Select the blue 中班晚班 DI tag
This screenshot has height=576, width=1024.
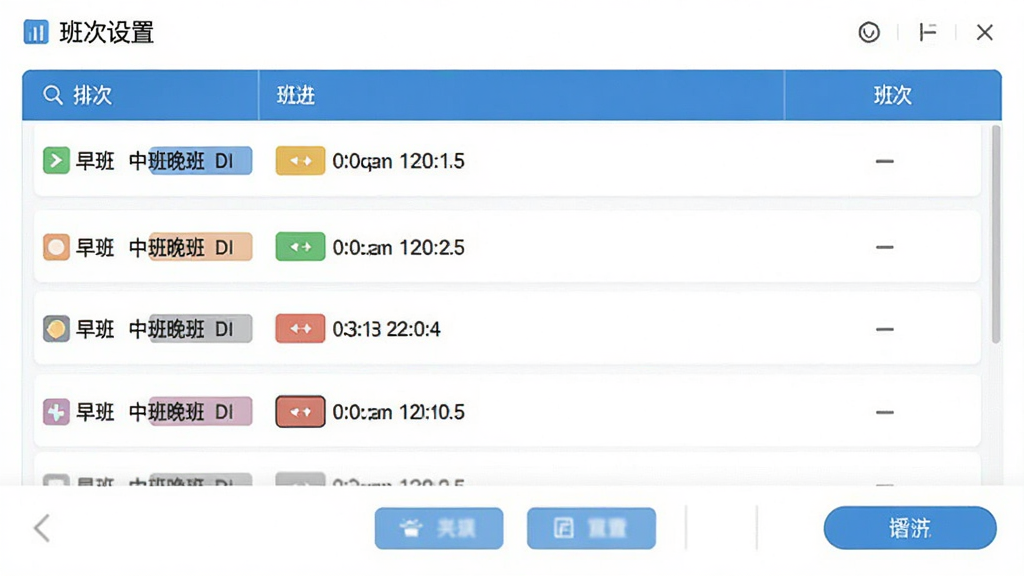coord(200,161)
